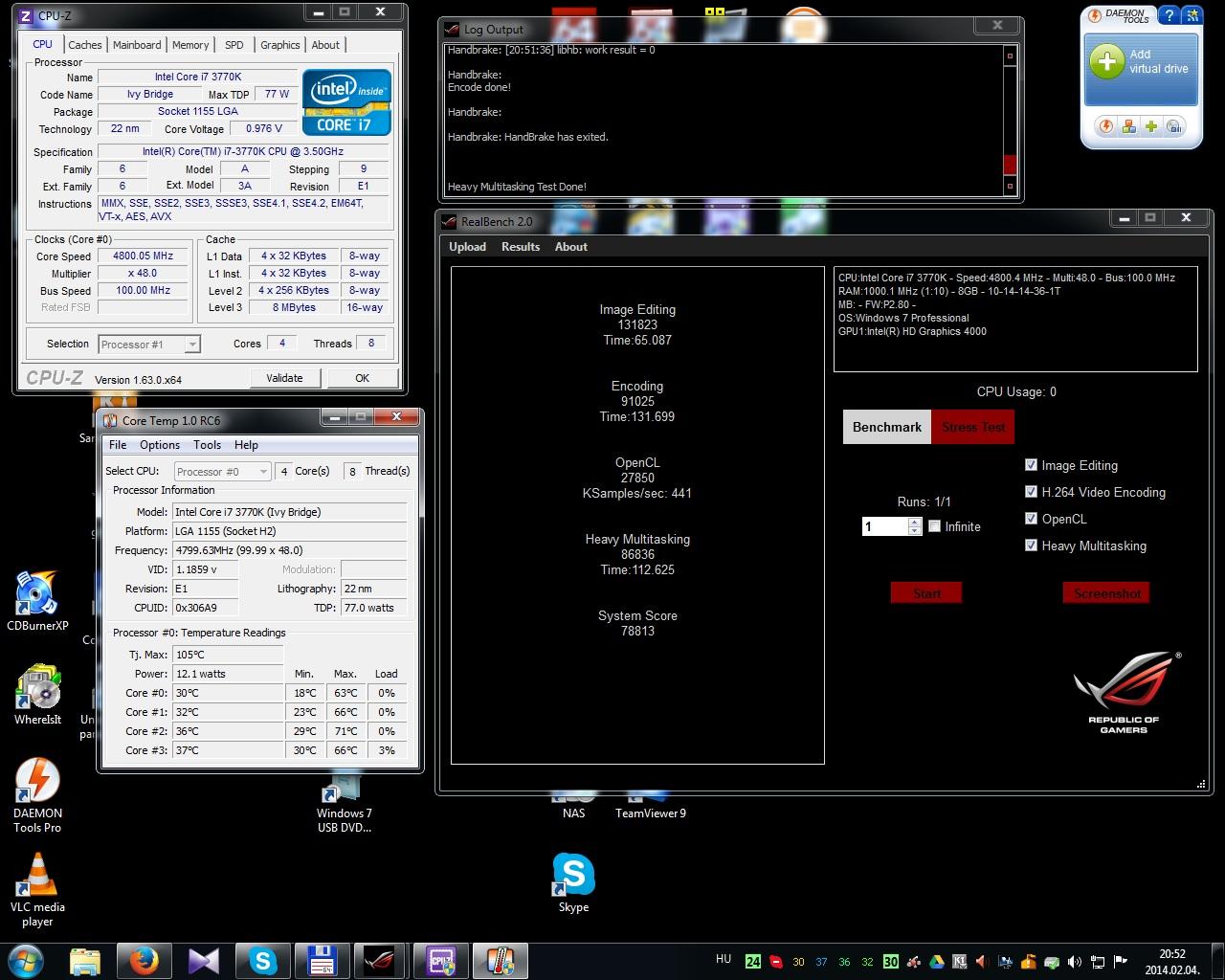The width and height of the screenshot is (1225, 980).
Task: Open NAS desktop shortcut
Action: [573, 806]
